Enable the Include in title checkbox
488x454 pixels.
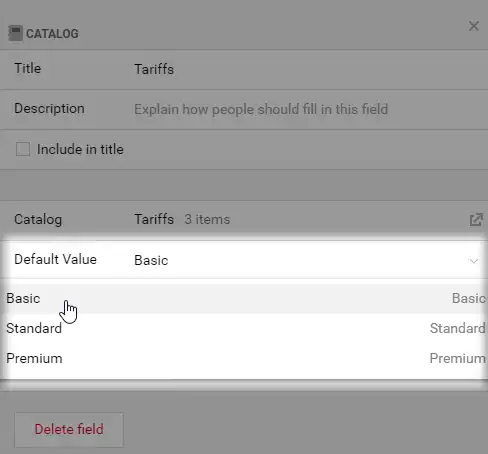(x=23, y=149)
